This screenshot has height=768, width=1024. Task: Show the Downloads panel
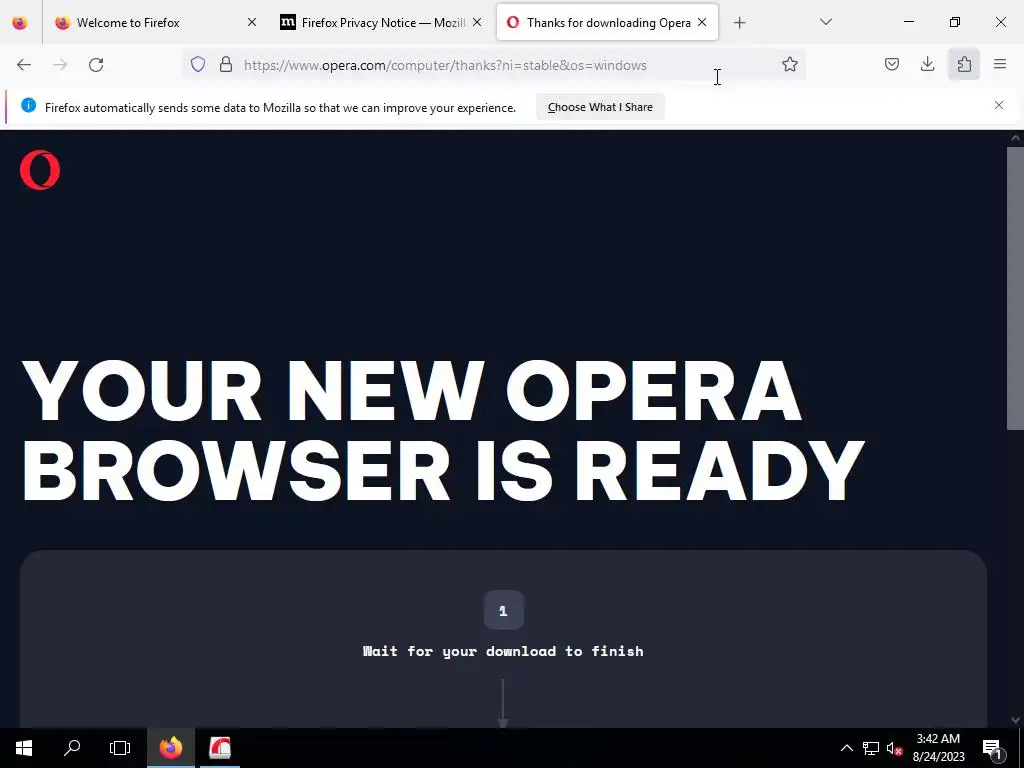[x=927, y=65]
